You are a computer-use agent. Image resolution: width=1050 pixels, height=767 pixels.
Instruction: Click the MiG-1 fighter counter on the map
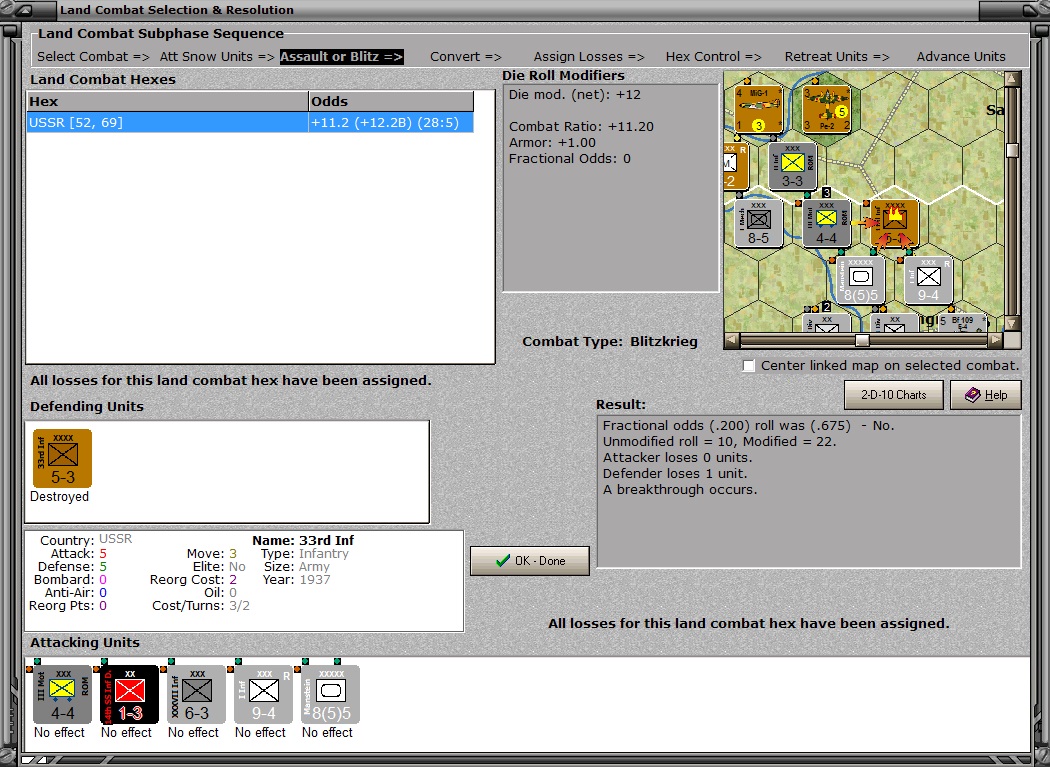[x=759, y=109]
